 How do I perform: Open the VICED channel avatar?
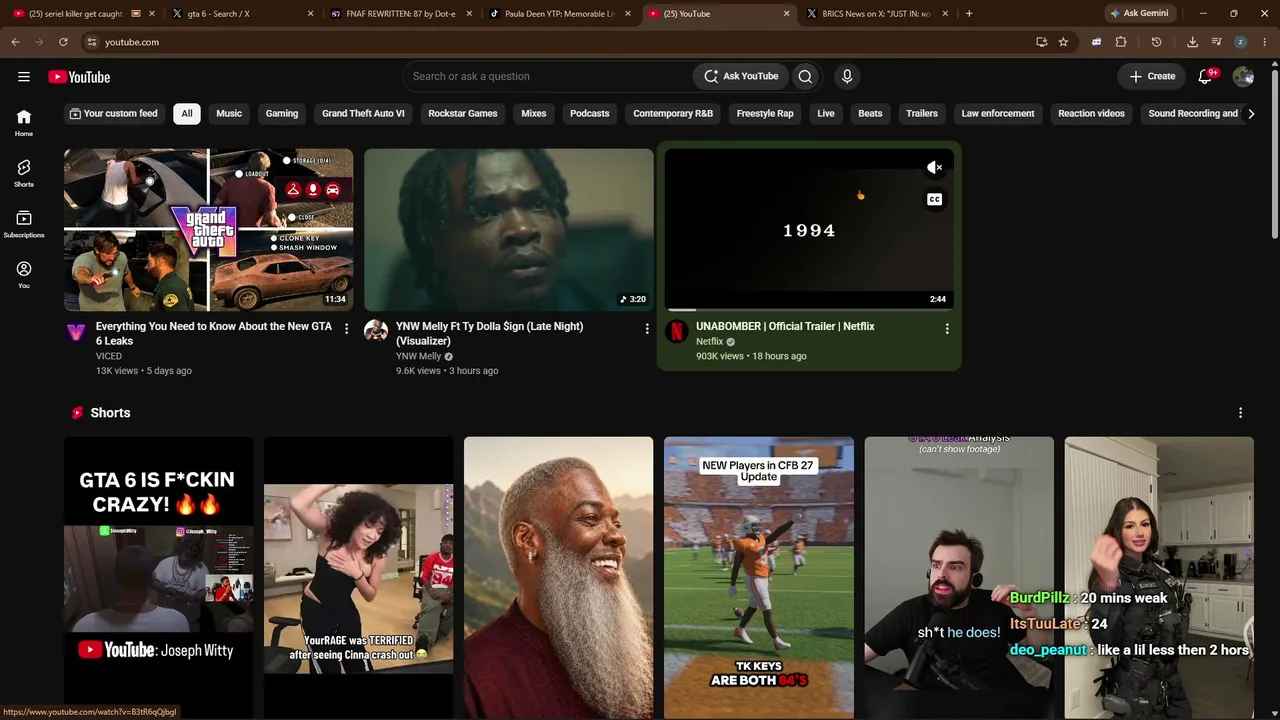[x=76, y=332]
